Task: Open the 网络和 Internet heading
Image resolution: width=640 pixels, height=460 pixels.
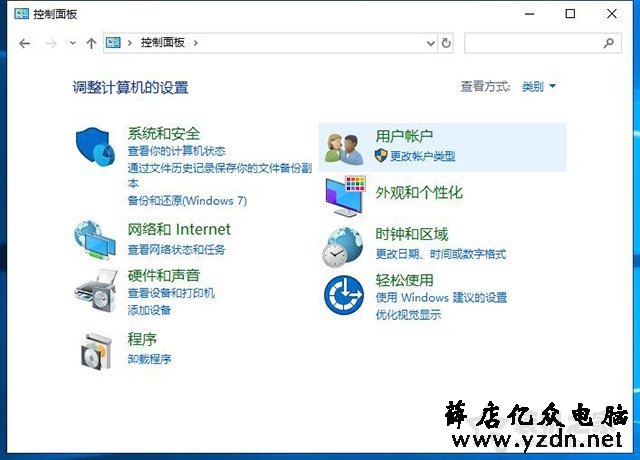Action: point(179,229)
